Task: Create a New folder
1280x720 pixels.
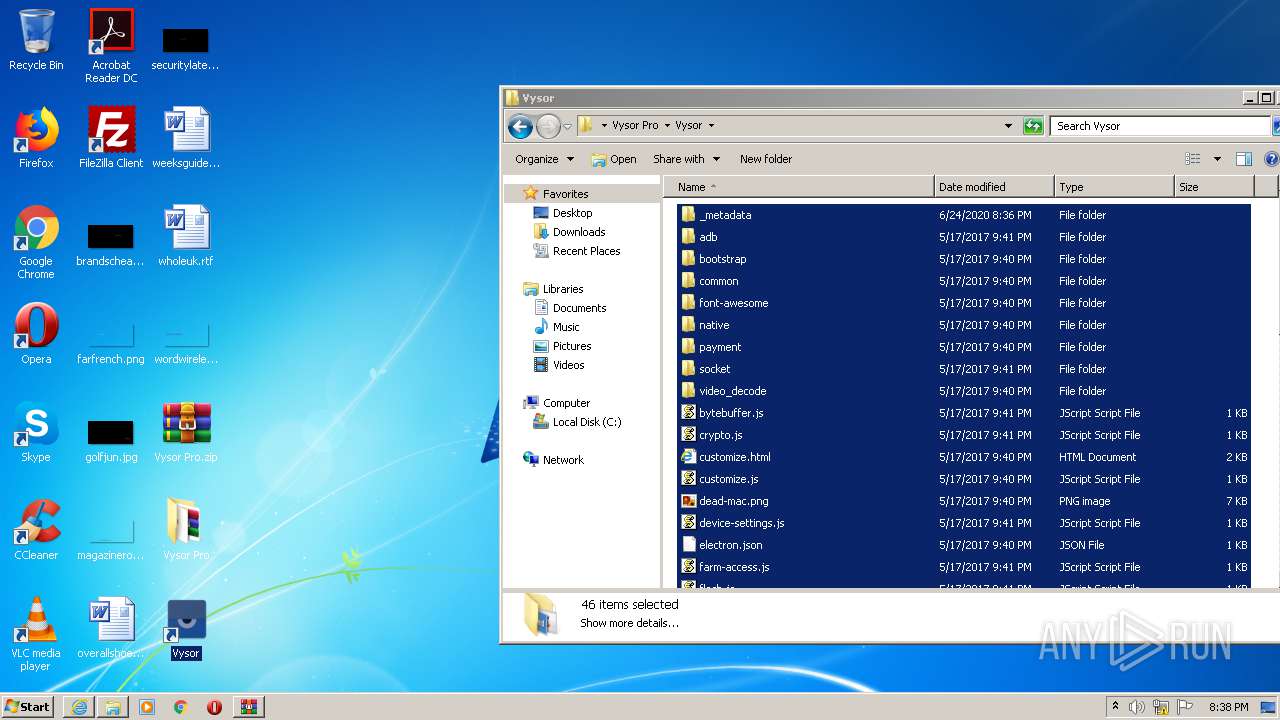Action: (766, 159)
